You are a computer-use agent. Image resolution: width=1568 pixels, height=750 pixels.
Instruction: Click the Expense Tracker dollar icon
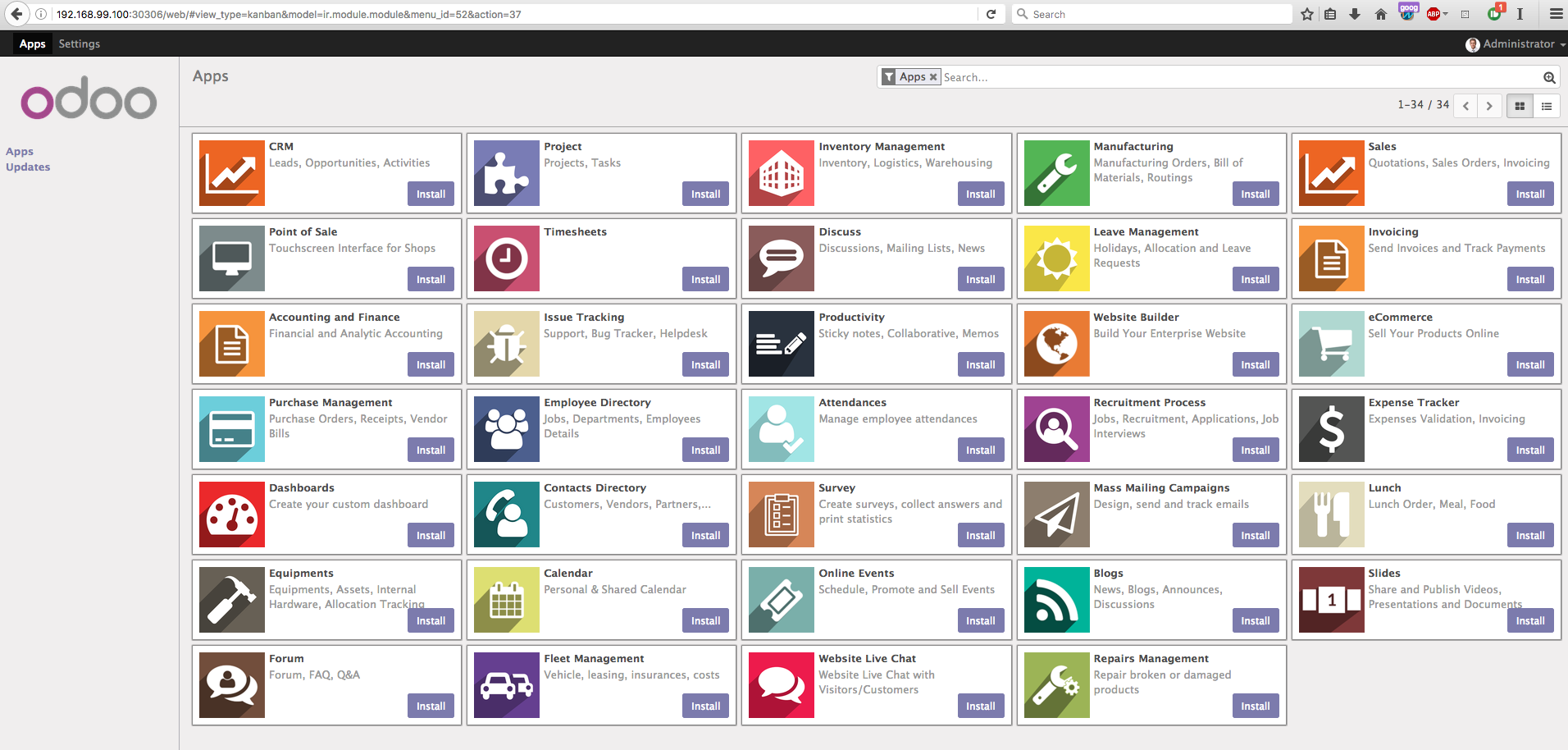click(1332, 429)
